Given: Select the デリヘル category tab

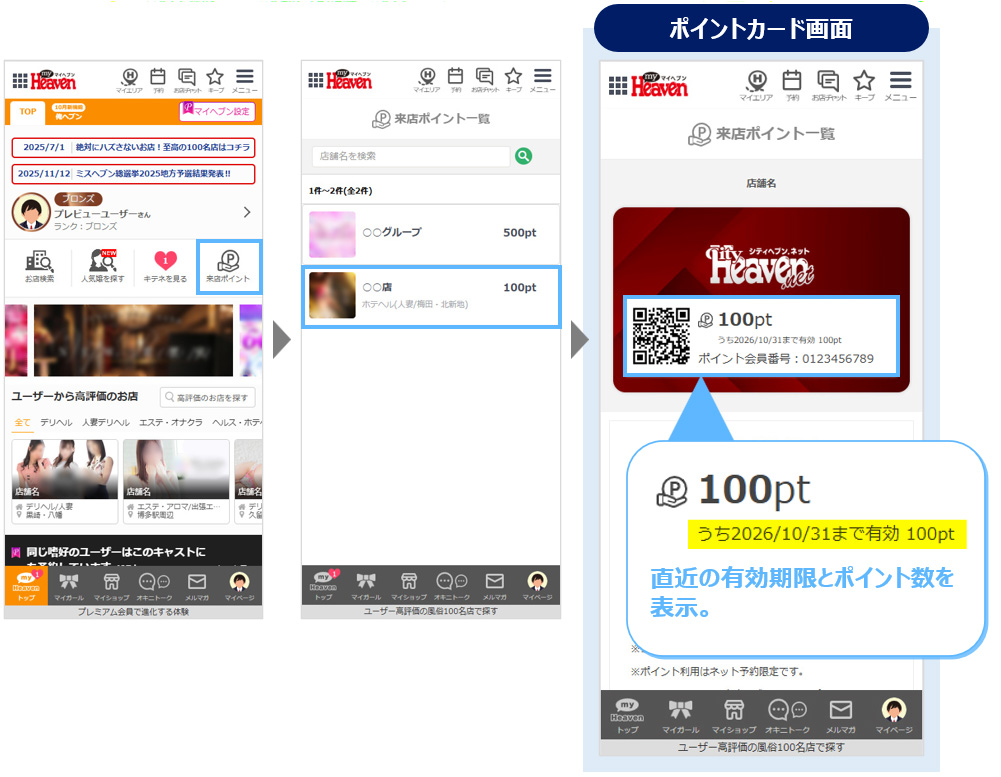Looking at the screenshot, I should (56, 422).
